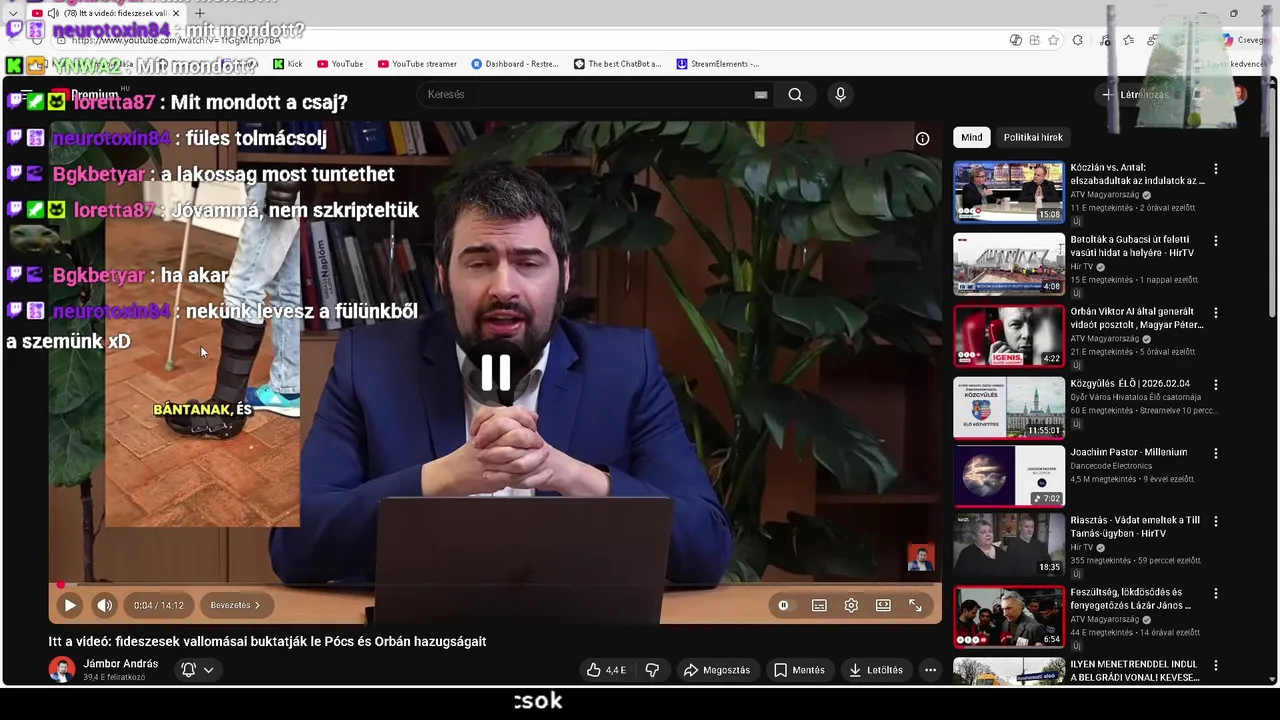Open Betolták a Gubacsi út video

pos(1009,264)
